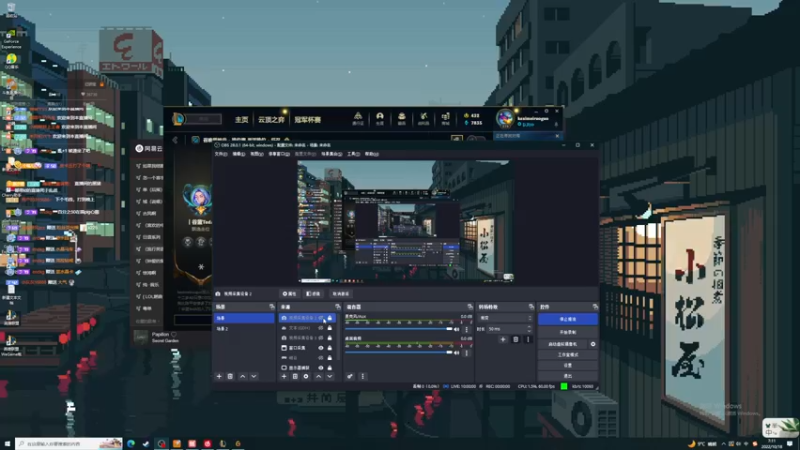This screenshot has width=800, height=450.
Task: Toggle the lock on the 窗口采集 source
Action: [330, 348]
